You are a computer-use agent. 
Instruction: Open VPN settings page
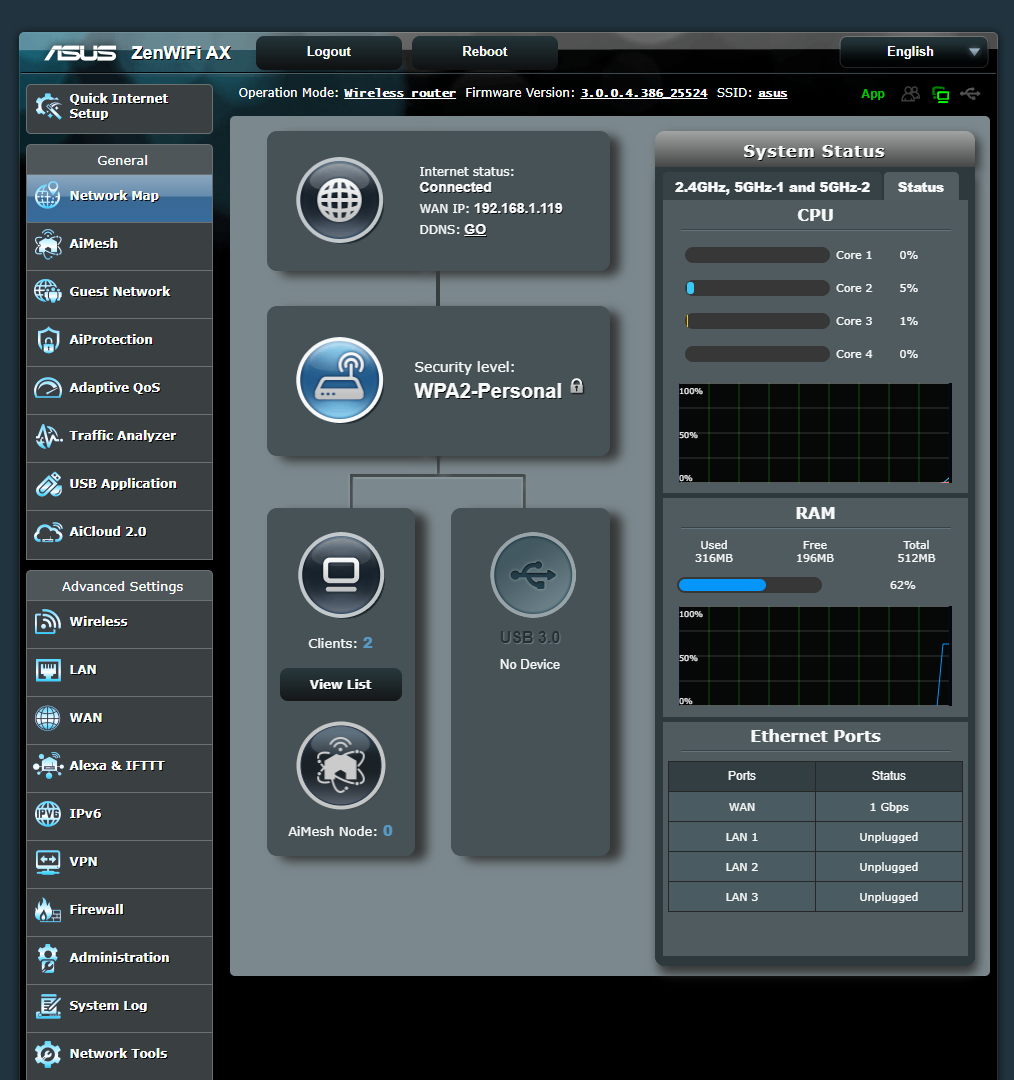pyautogui.click(x=119, y=862)
